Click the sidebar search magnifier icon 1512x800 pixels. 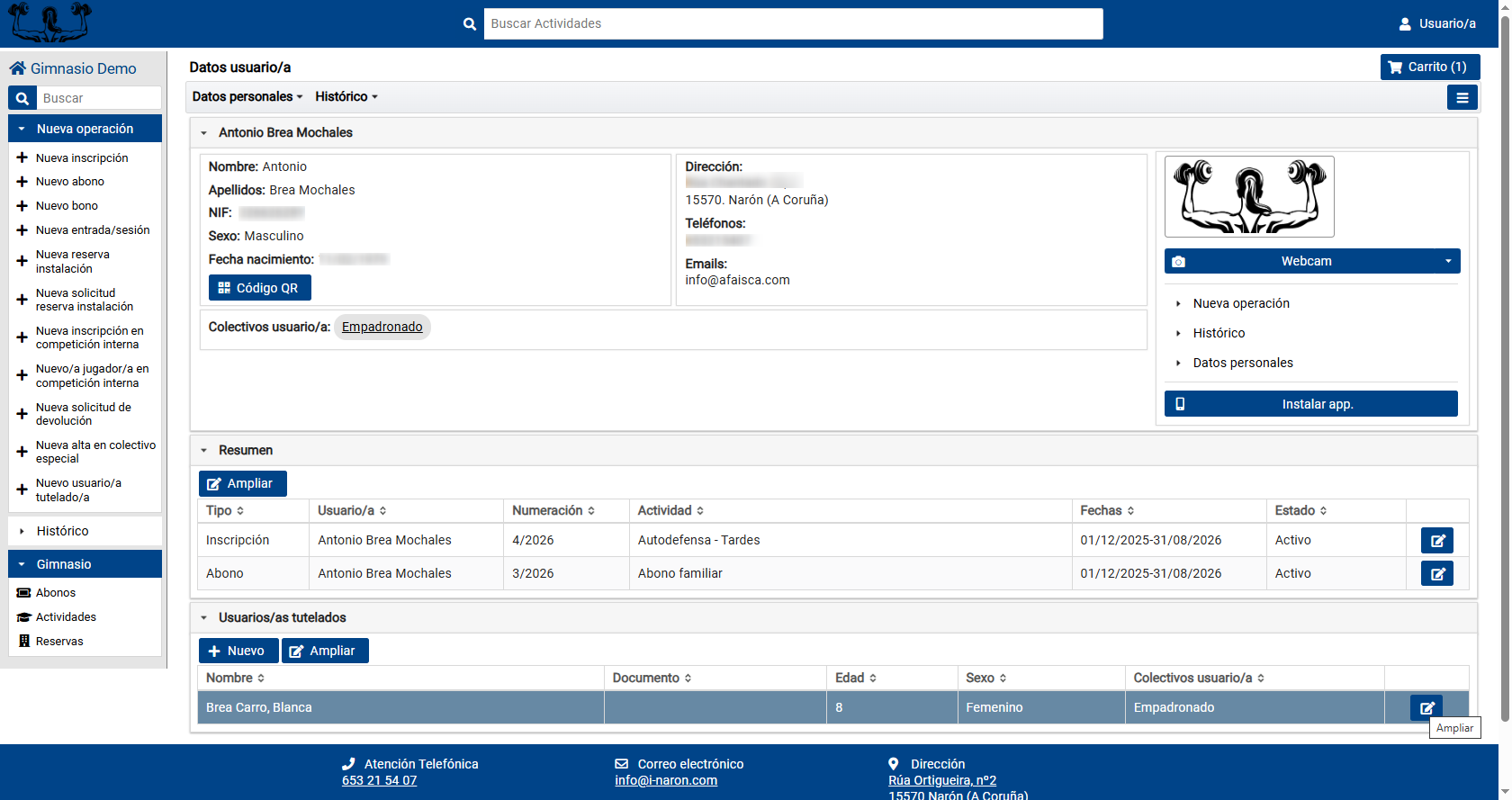(22, 98)
